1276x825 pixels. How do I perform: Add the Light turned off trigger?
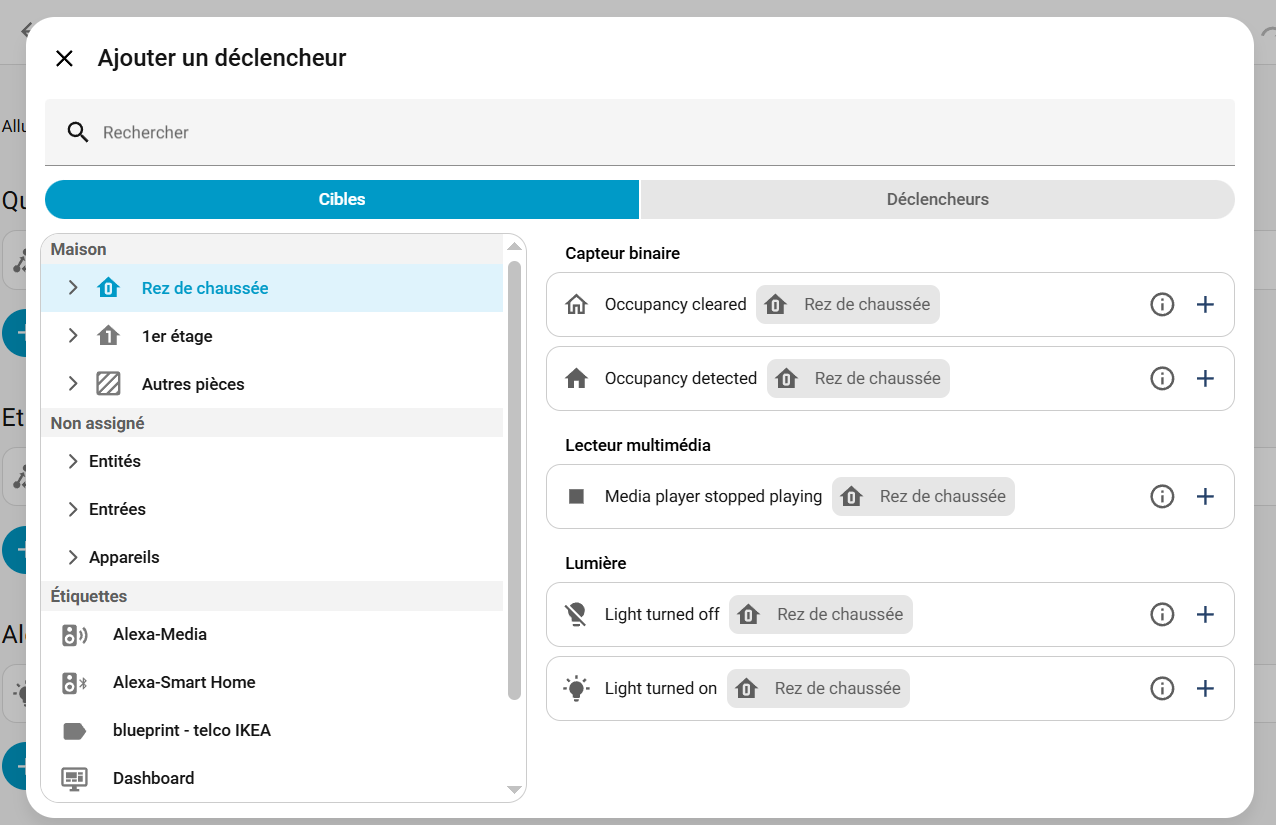(x=1205, y=615)
